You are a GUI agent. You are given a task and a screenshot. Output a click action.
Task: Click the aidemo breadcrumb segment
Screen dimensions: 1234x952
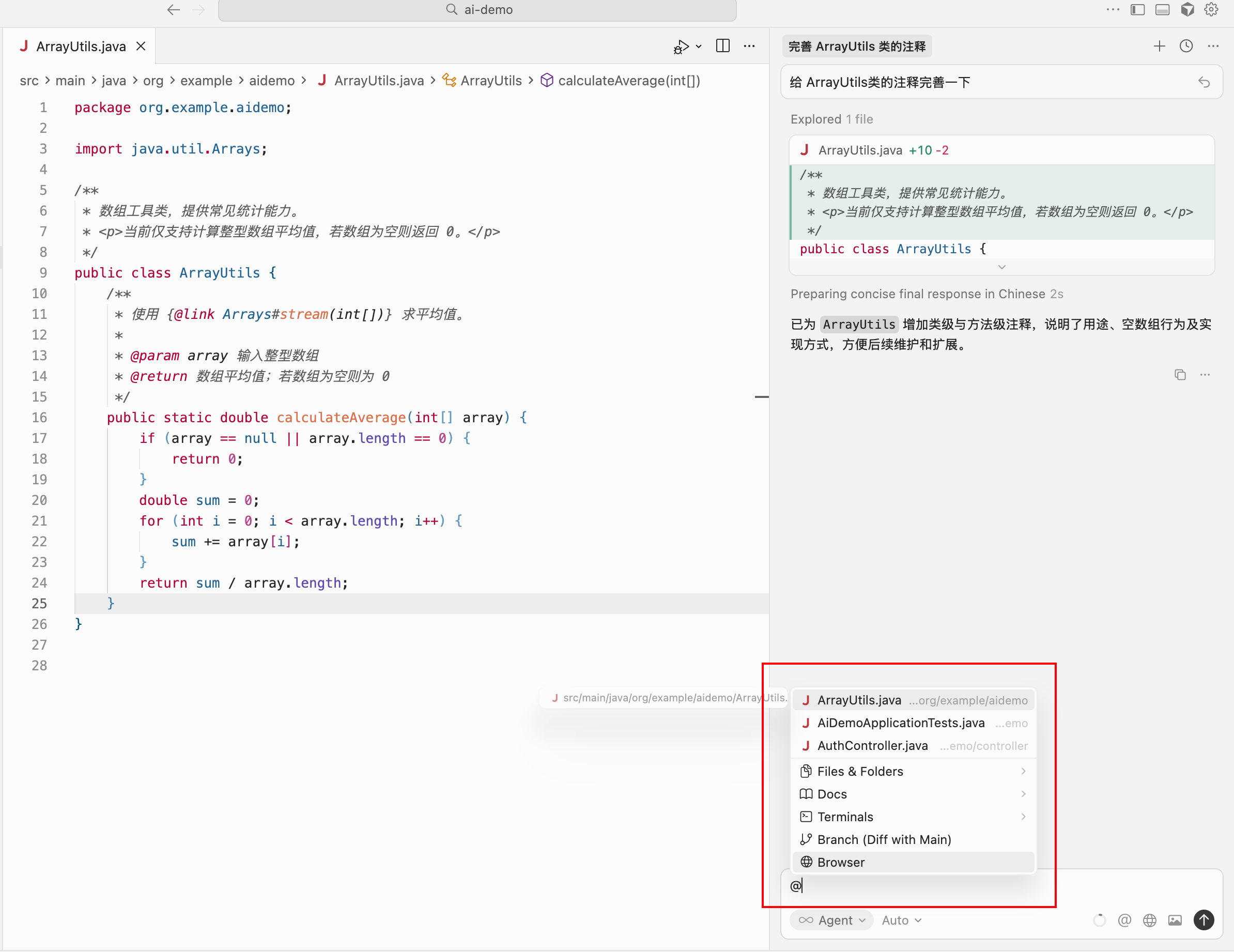[x=272, y=81]
